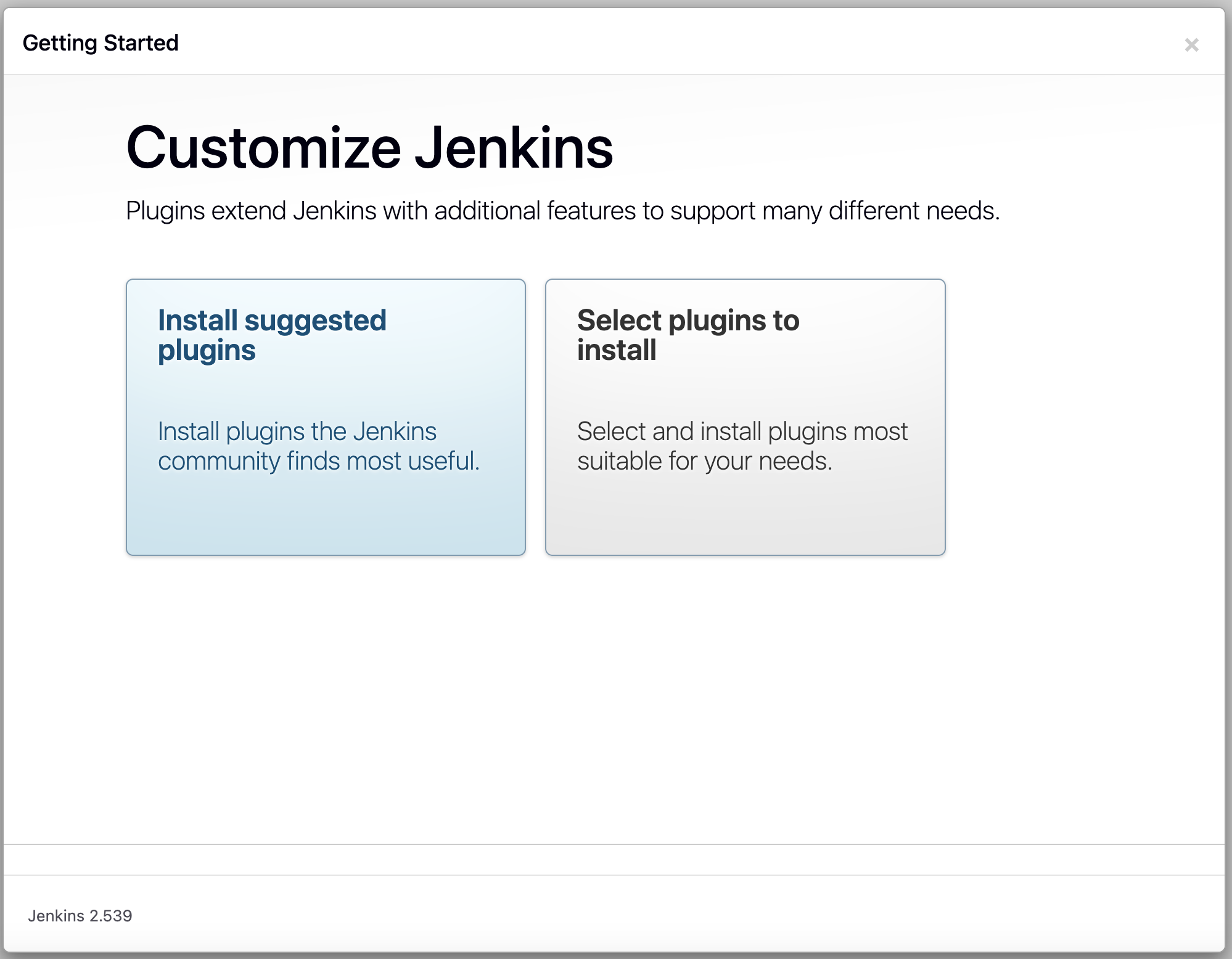Screen dimensions: 1232x959
Task: Click the Customize Jenkins page heading
Action: pyautogui.click(x=369, y=148)
